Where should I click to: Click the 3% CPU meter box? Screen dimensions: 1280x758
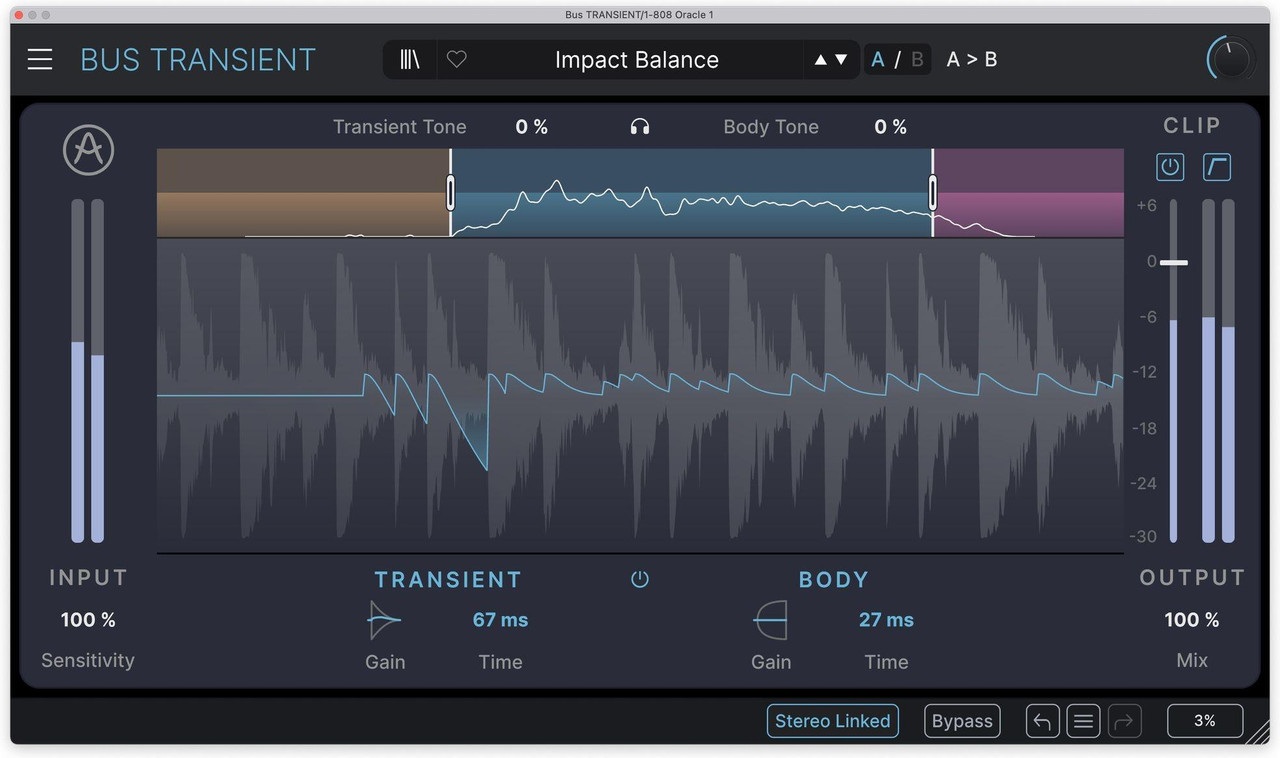pos(1205,721)
